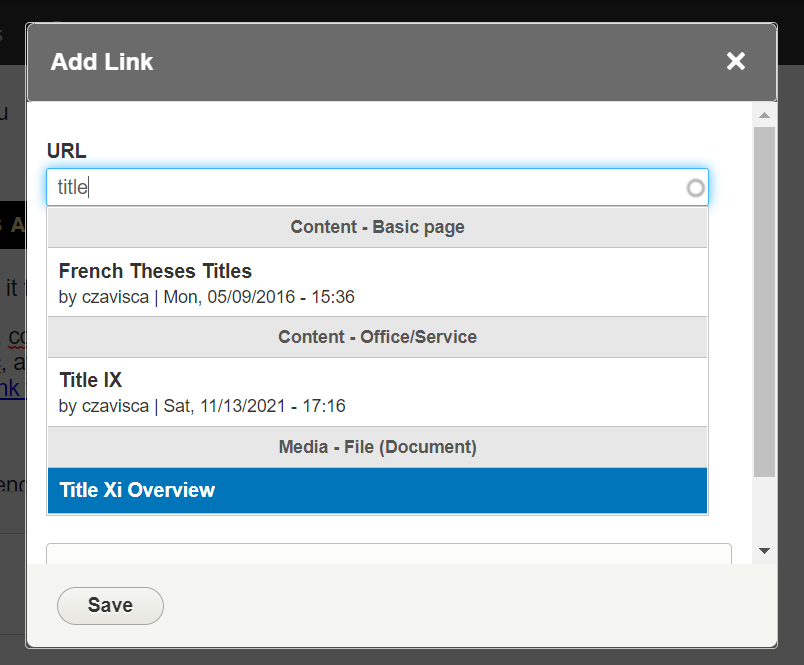Image resolution: width=804 pixels, height=665 pixels.
Task: Click the French Theses Titles author and date line
Action: pyautogui.click(x=207, y=297)
